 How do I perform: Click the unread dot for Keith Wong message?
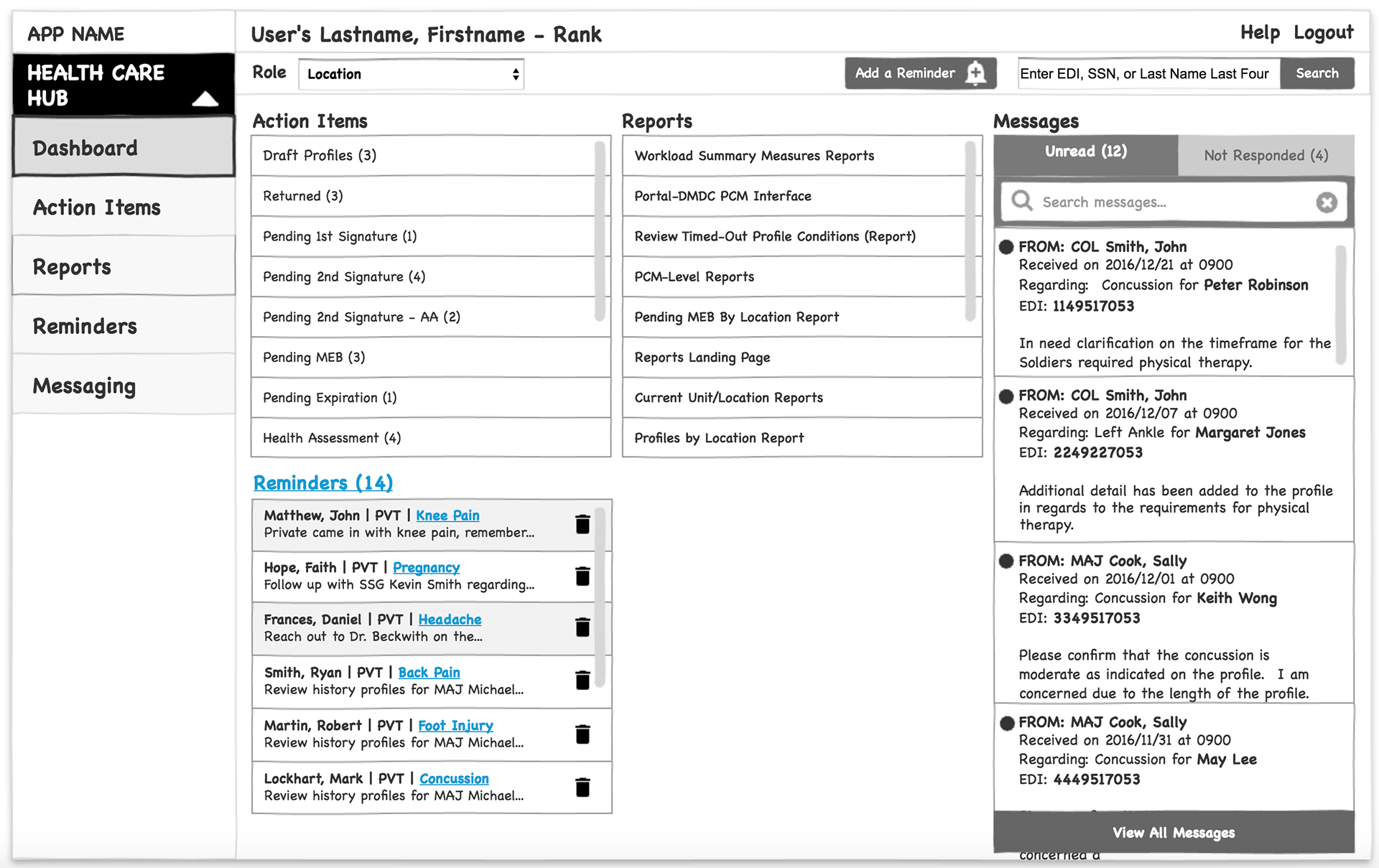click(1006, 561)
